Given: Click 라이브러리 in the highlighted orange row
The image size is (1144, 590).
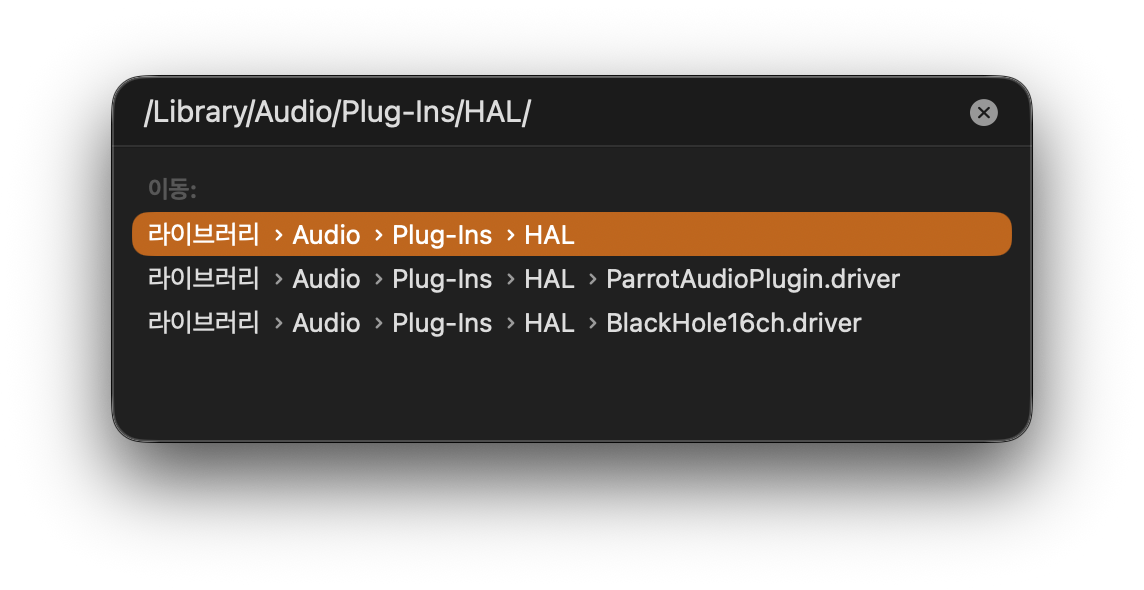Looking at the screenshot, I should click(203, 235).
